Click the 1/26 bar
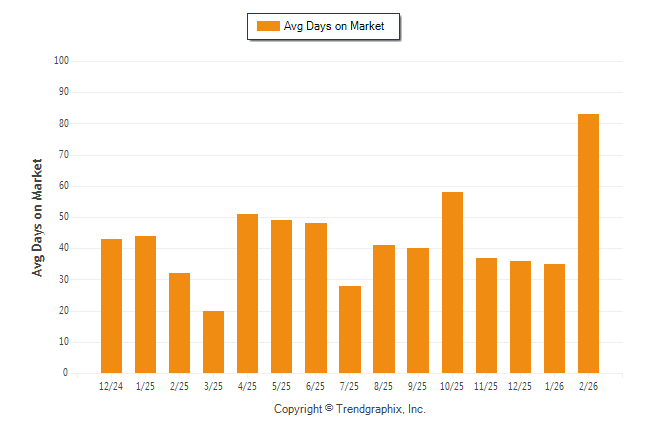Image resolution: width=646 pixels, height=434 pixels. coord(554,318)
